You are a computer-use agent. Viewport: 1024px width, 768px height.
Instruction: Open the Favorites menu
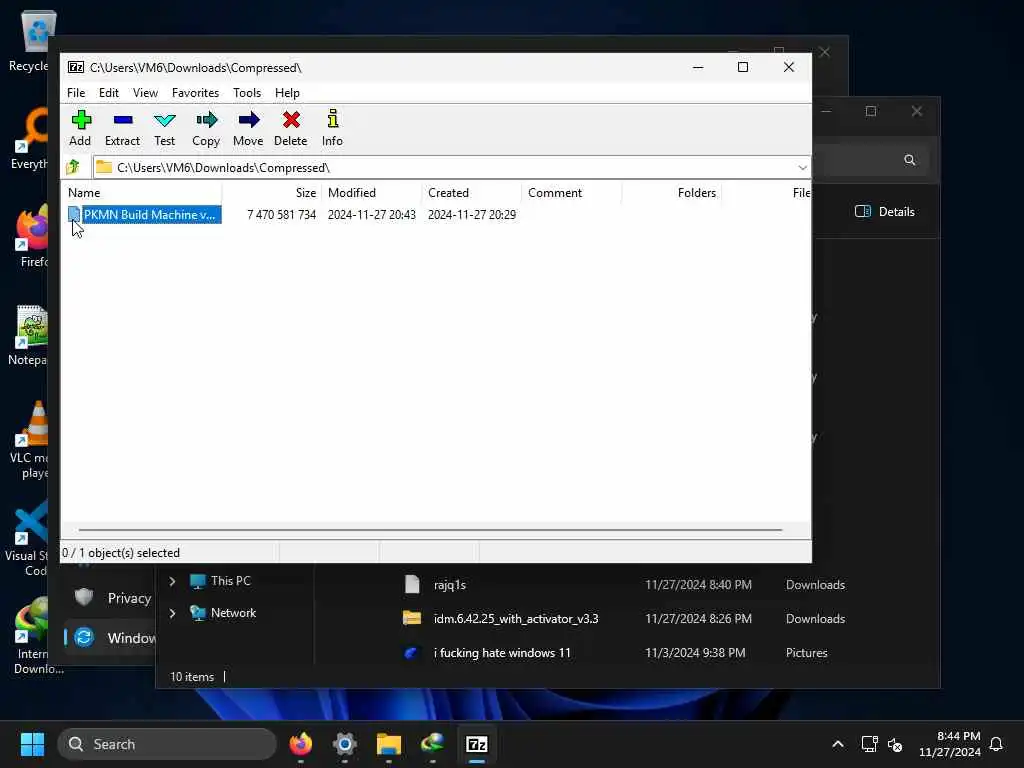(195, 93)
